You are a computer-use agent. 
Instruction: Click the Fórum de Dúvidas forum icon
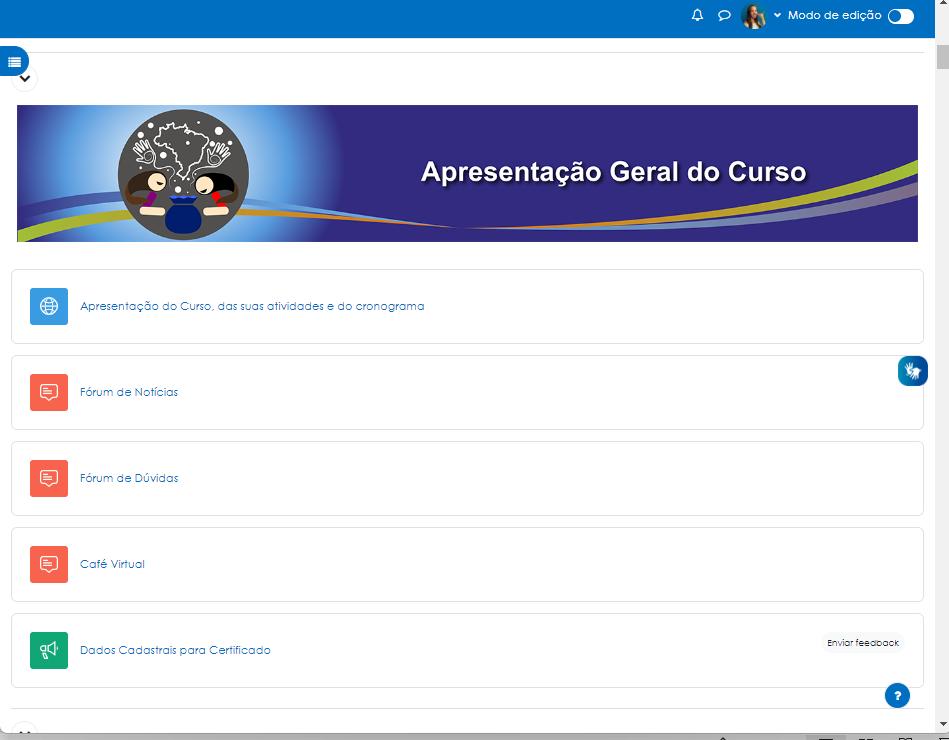pyautogui.click(x=49, y=478)
